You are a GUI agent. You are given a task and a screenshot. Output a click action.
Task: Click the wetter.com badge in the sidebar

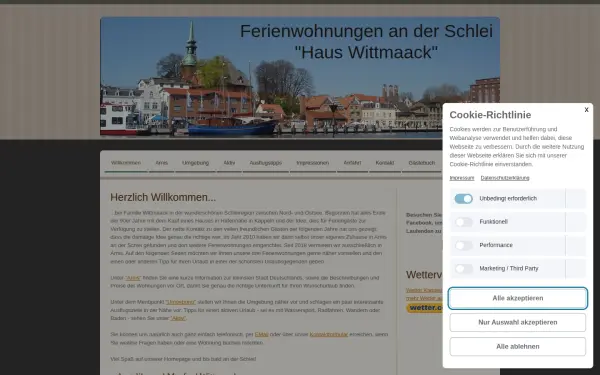[424, 308]
